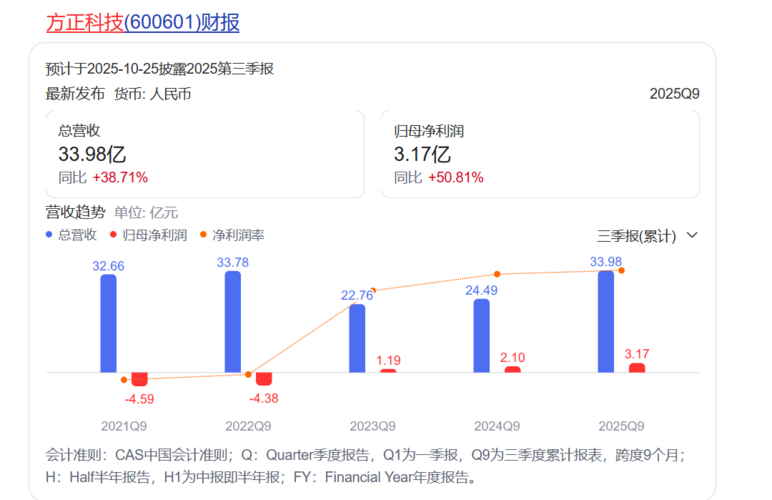
Task: Click the 预计于2025-10-25披露 disclosure notice
Action: click(160, 69)
